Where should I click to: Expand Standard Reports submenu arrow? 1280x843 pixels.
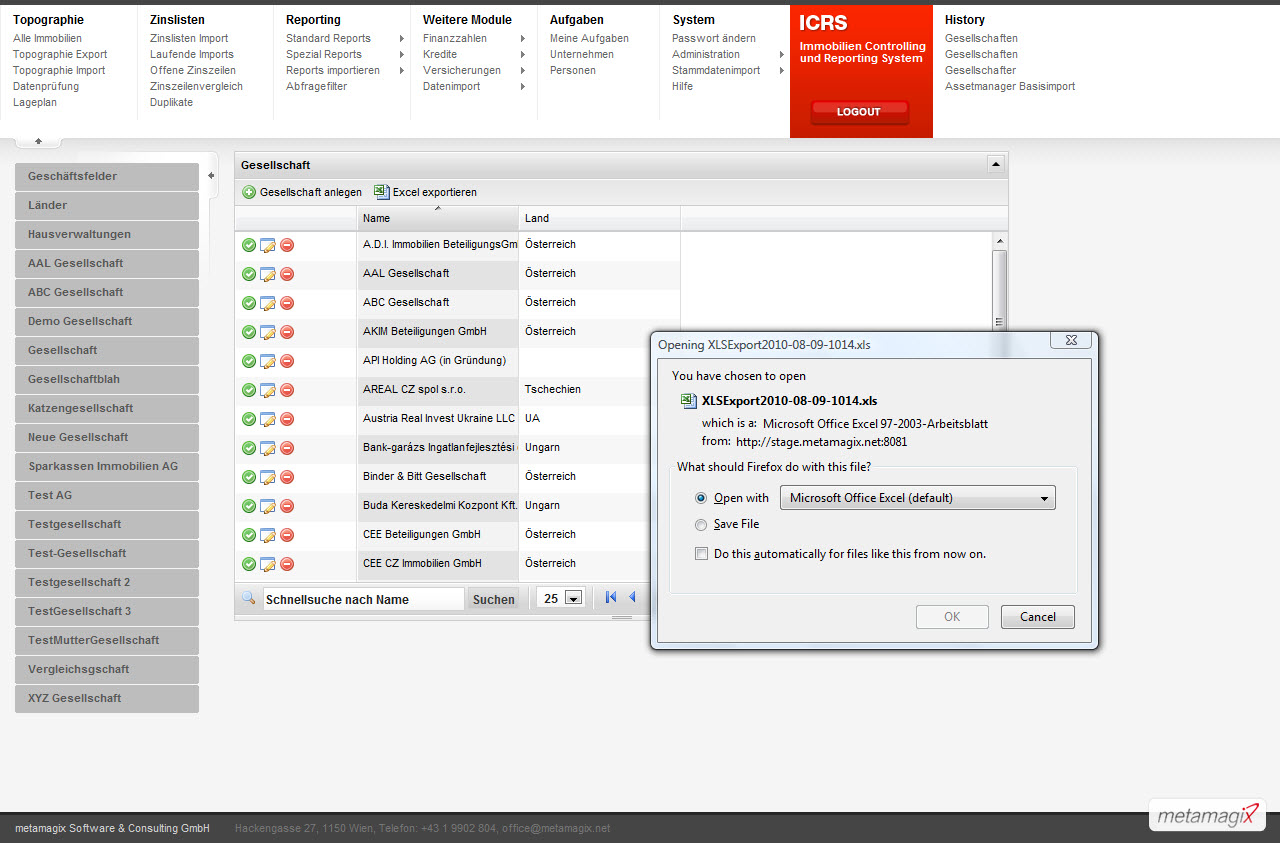[401, 39]
